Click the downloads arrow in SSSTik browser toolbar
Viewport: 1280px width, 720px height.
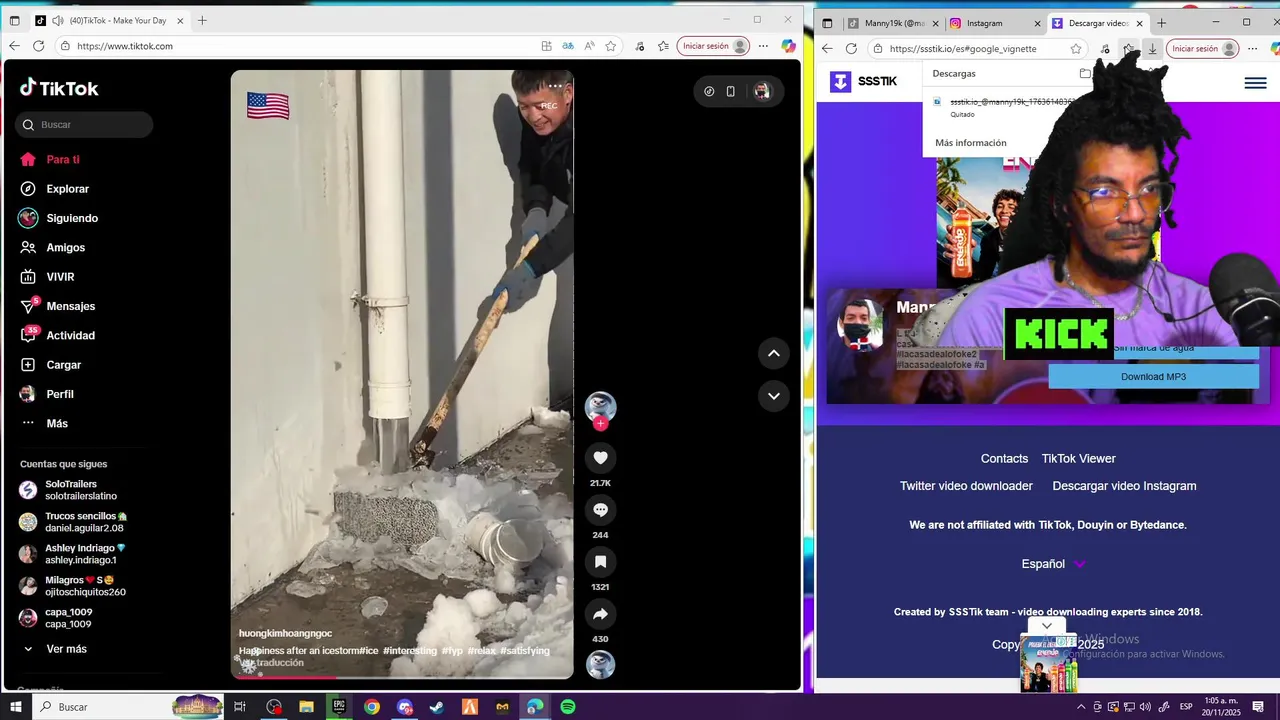click(1152, 48)
